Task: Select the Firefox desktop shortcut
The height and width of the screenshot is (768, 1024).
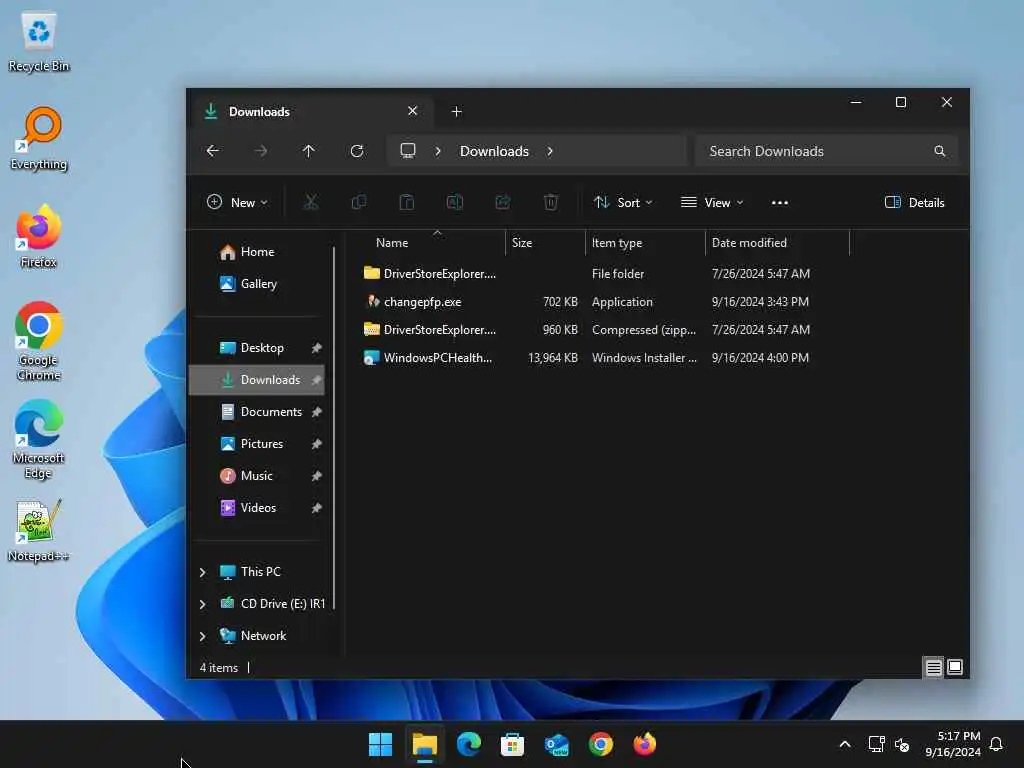Action: click(x=39, y=237)
